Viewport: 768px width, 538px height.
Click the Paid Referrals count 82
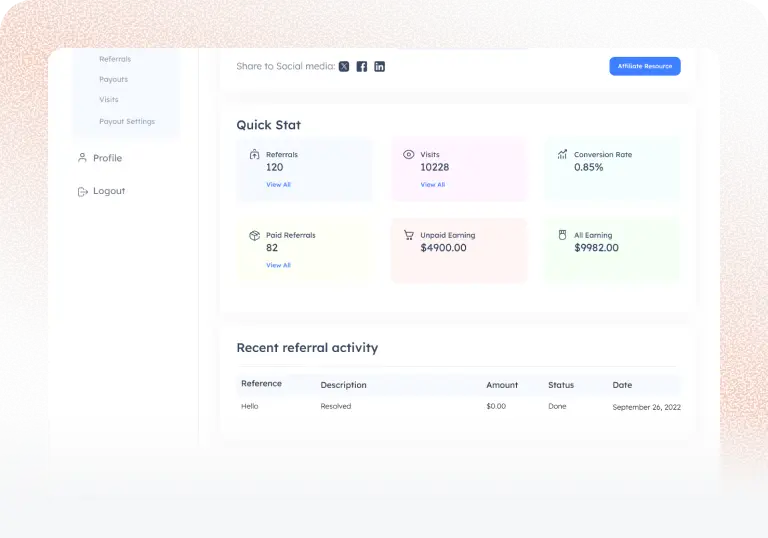click(x=272, y=247)
